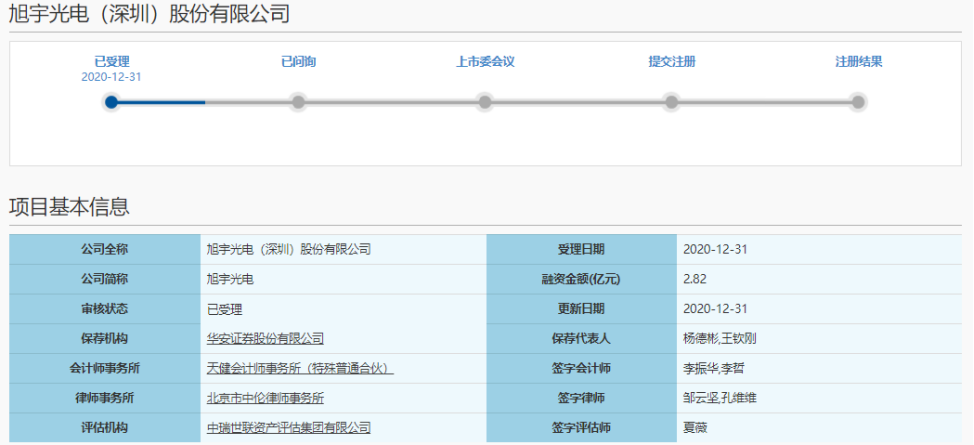Image resolution: width=974 pixels, height=445 pixels.
Task: Click the value 邹云坚,孔维维
Action: pyautogui.click(x=719, y=398)
